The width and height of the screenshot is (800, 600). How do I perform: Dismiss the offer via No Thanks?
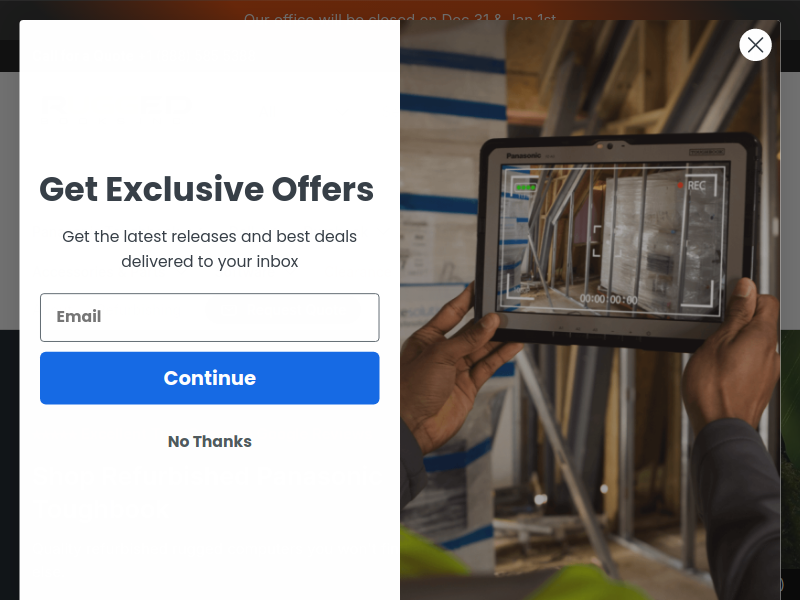[x=210, y=441]
